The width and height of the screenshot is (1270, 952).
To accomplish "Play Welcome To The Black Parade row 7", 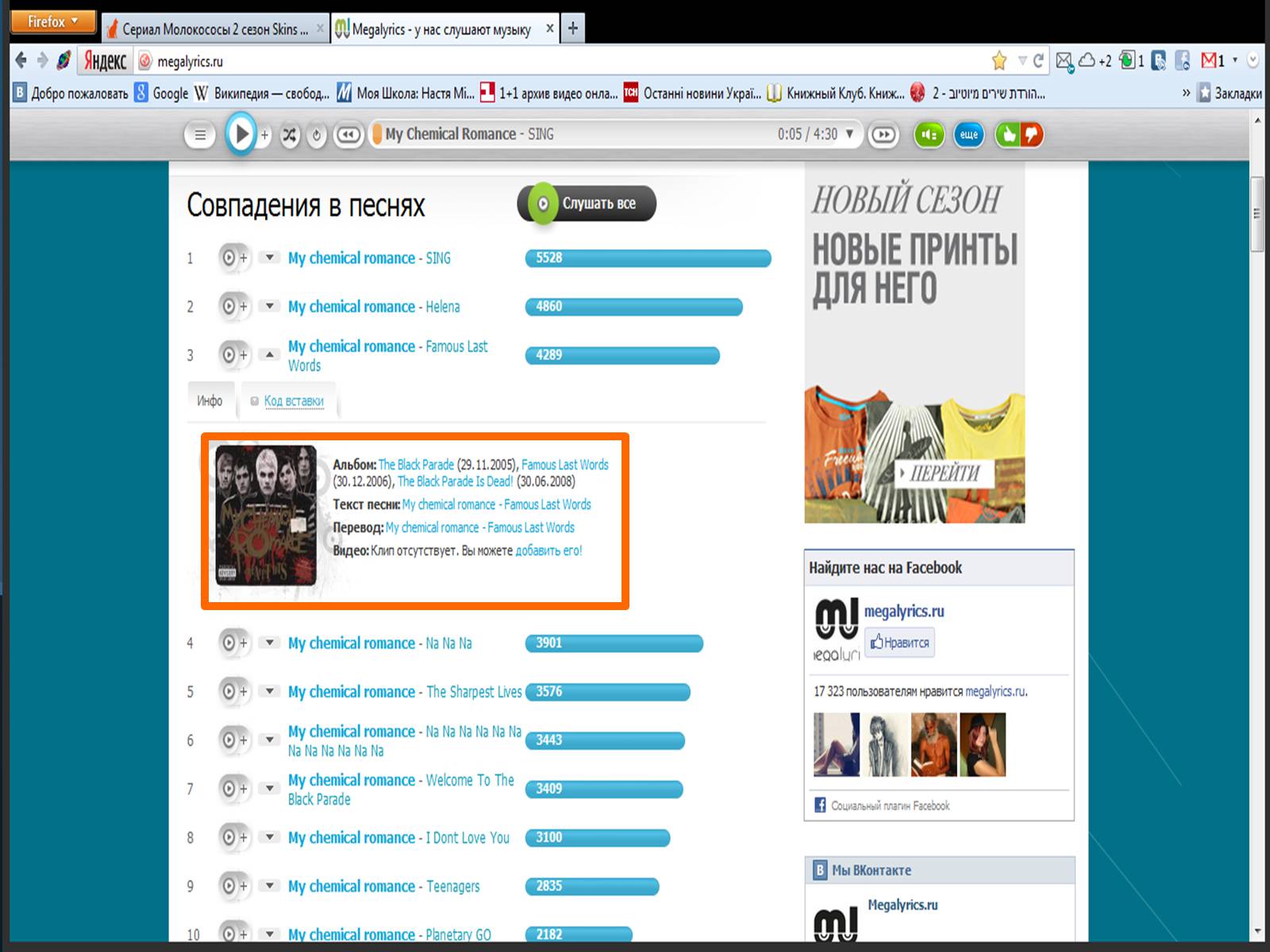I will [x=229, y=789].
